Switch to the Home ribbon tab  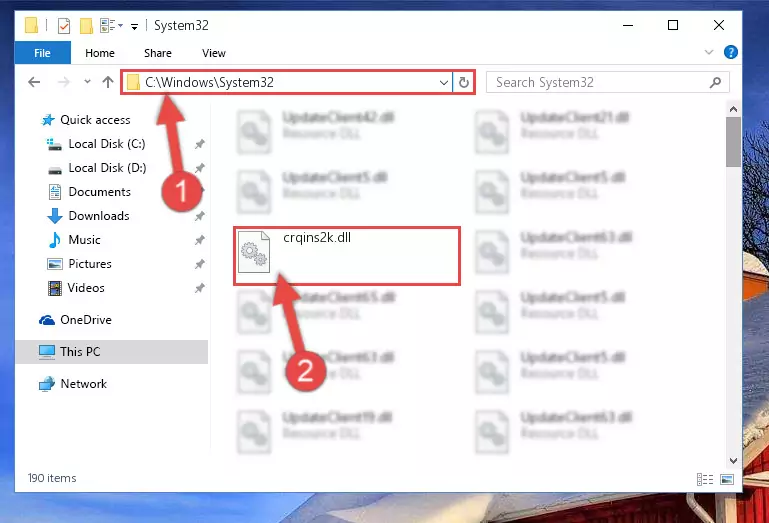tap(100, 53)
